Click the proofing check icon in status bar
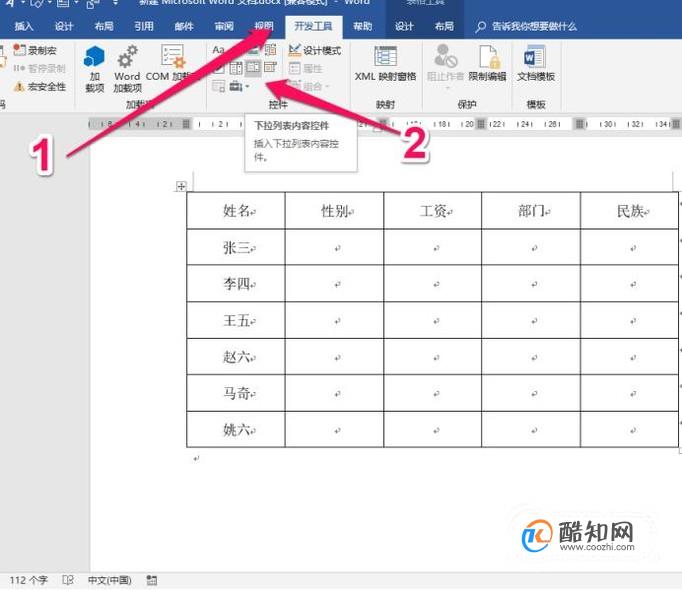The width and height of the screenshot is (682, 590). (x=68, y=580)
